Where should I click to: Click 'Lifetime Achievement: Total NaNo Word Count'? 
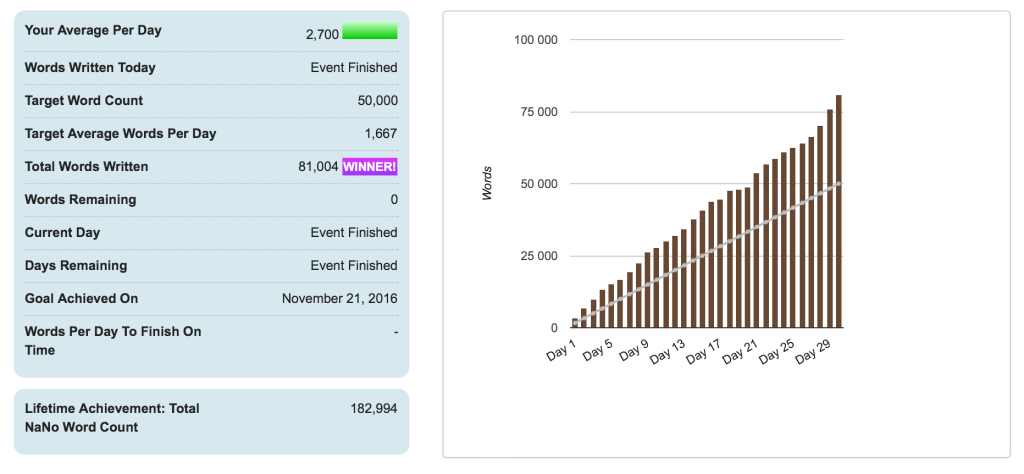coord(112,418)
